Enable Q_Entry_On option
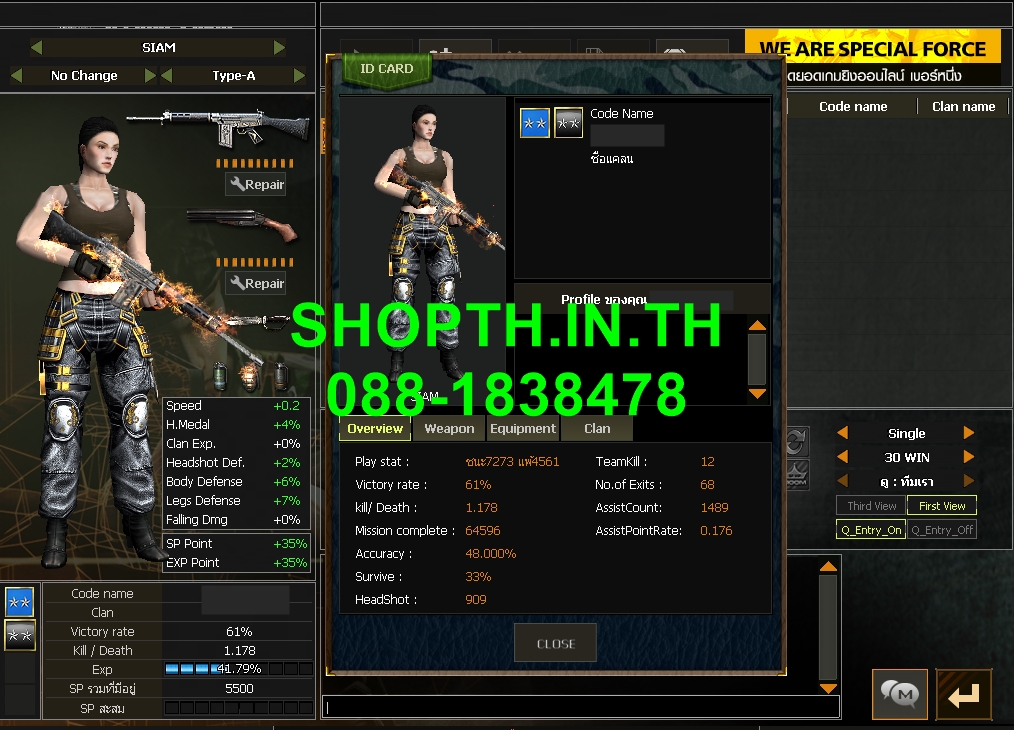 [x=871, y=530]
